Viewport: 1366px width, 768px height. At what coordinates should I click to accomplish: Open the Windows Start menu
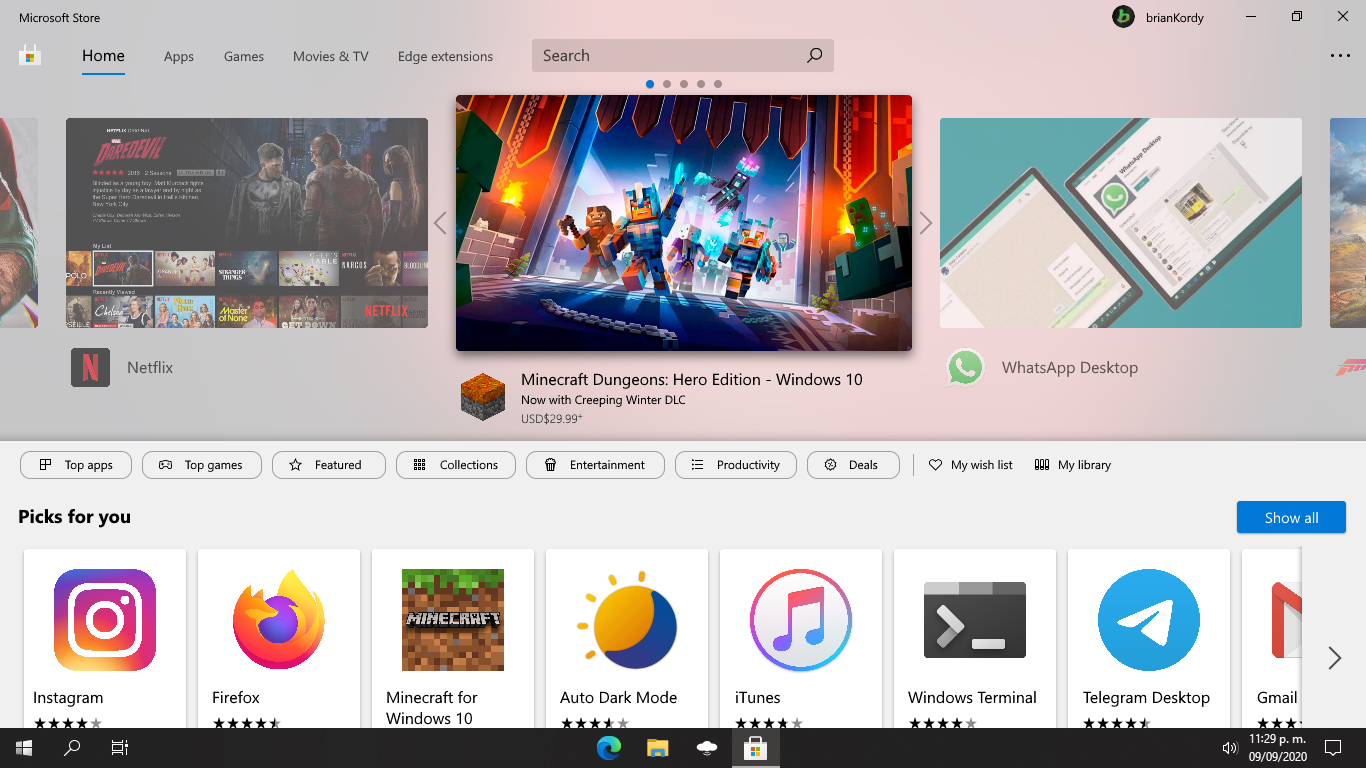(x=24, y=748)
